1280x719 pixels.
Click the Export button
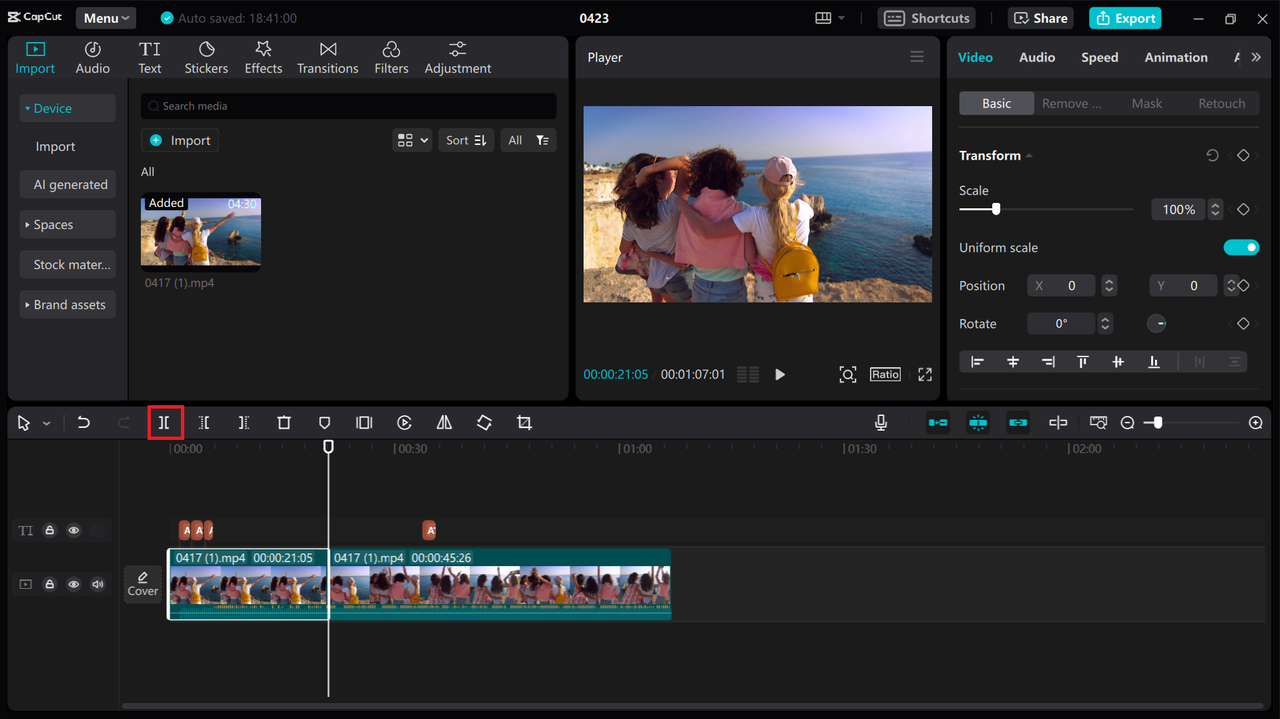point(1125,18)
